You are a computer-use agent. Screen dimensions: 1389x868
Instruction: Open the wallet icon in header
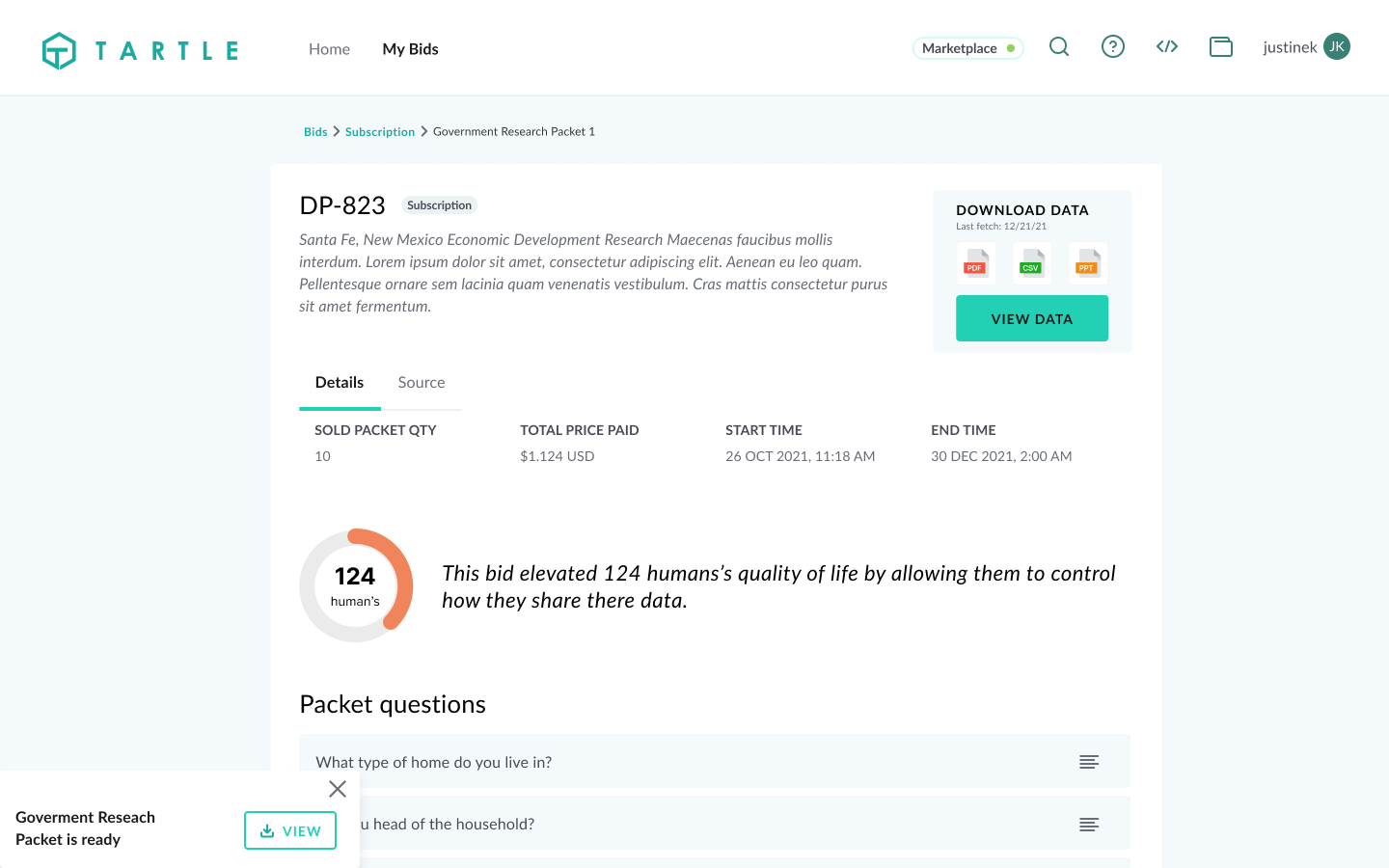click(1221, 47)
